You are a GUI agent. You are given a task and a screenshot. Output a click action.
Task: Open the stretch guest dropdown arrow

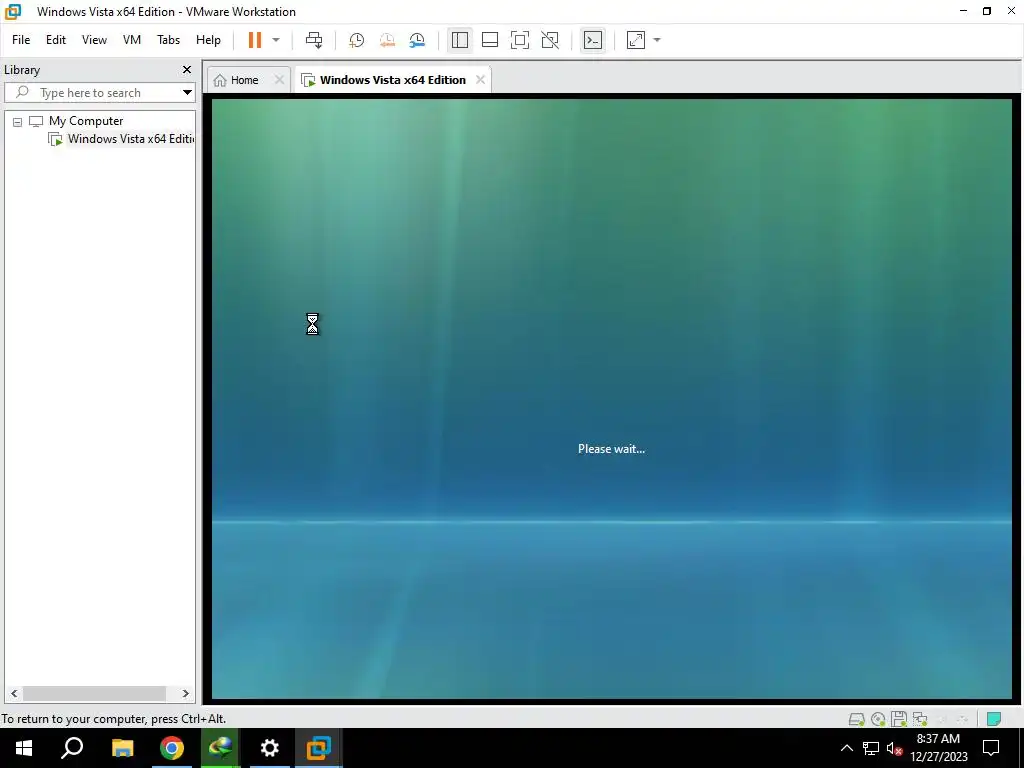657,40
